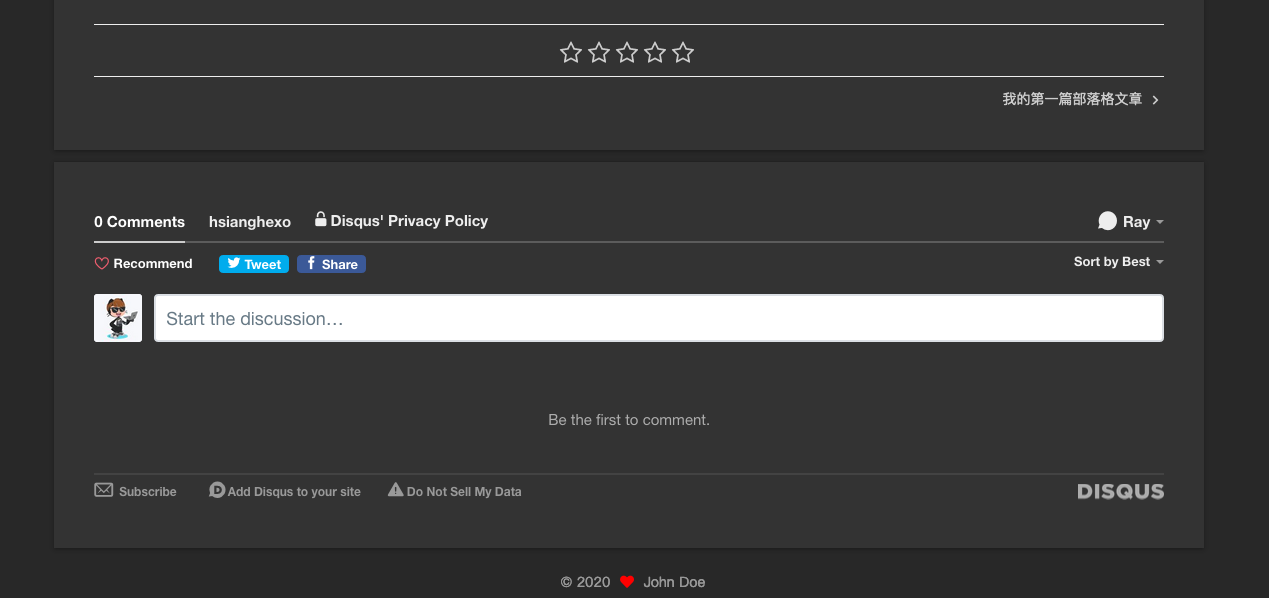Rate the post with the first star
Viewport: 1269px width, 598px height.
[x=571, y=53]
